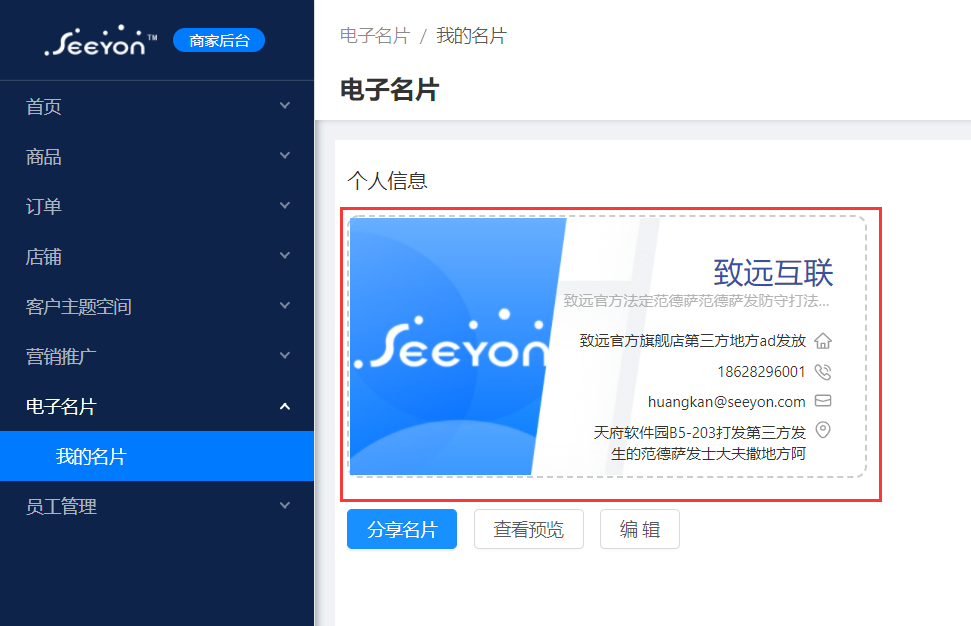Expand the 客户主题空间 chevron arrow
Viewport: 971px width, 626px height.
click(285, 305)
